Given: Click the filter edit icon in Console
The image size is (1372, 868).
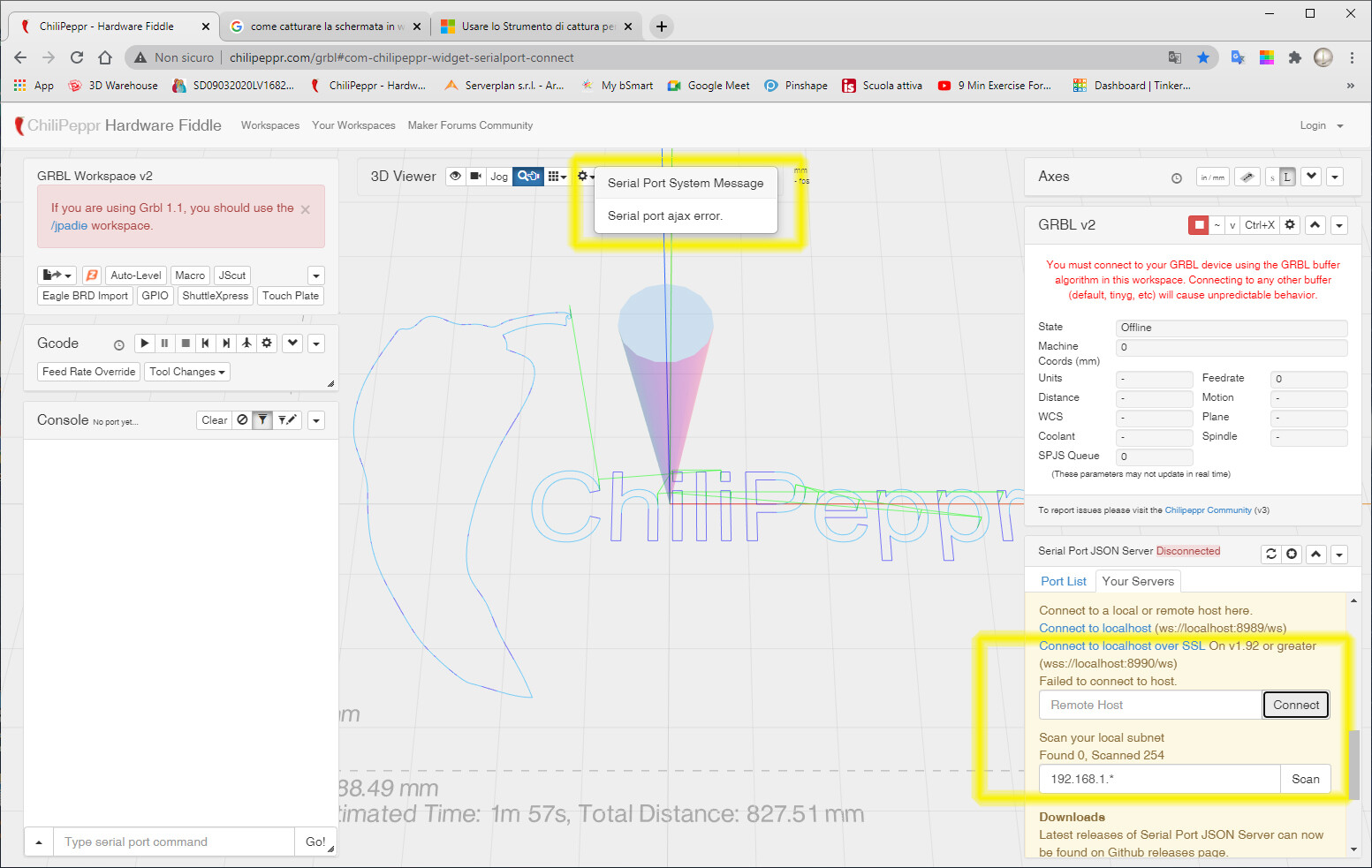Looking at the screenshot, I should [287, 420].
